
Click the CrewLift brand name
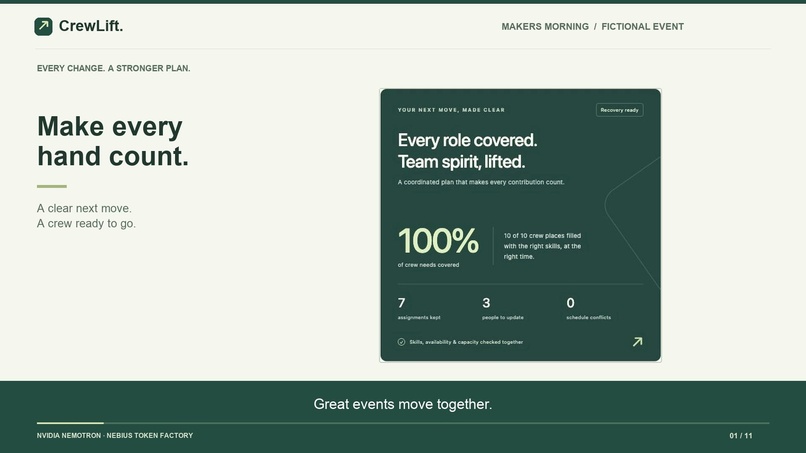pos(91,26)
